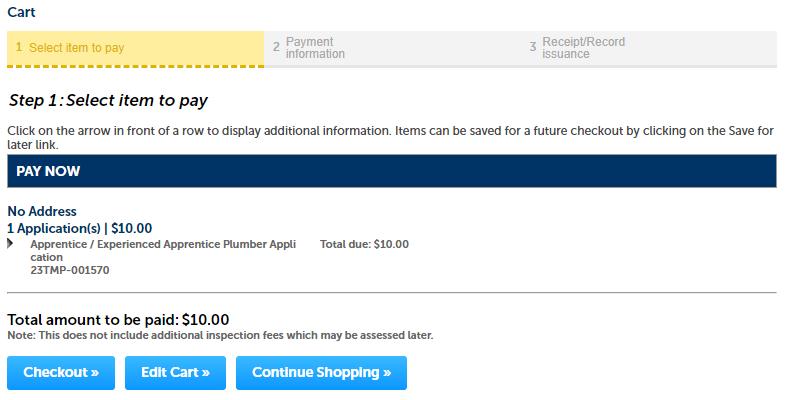Click the Checkout button

61,373
